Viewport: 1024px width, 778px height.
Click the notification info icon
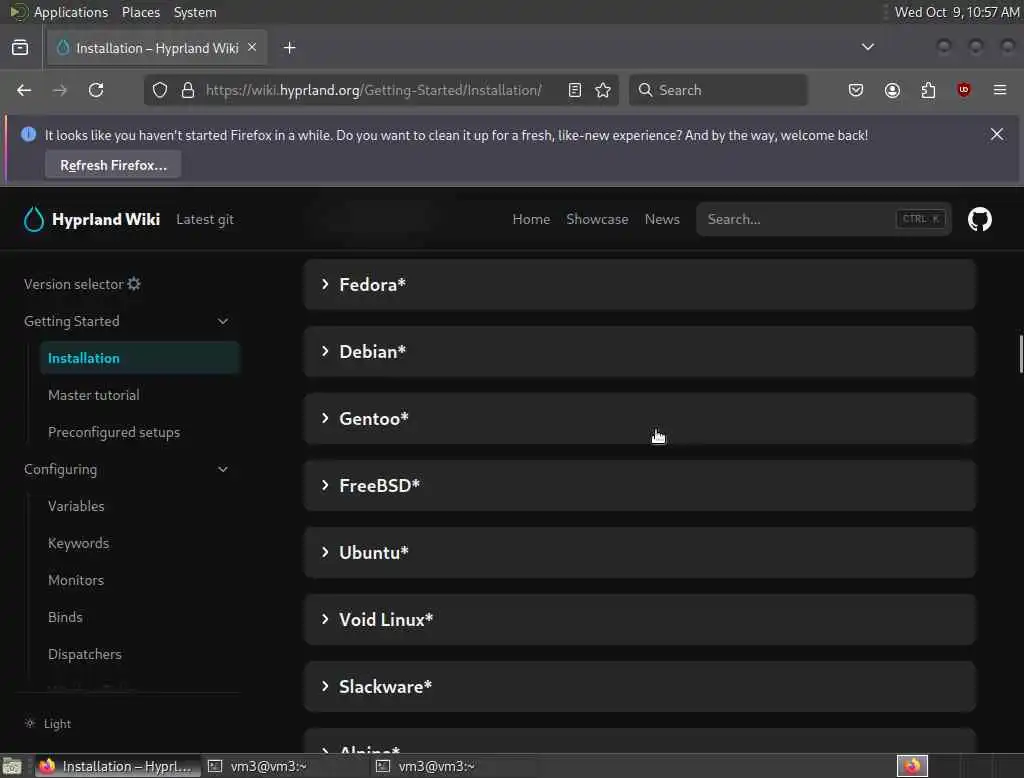coord(28,135)
